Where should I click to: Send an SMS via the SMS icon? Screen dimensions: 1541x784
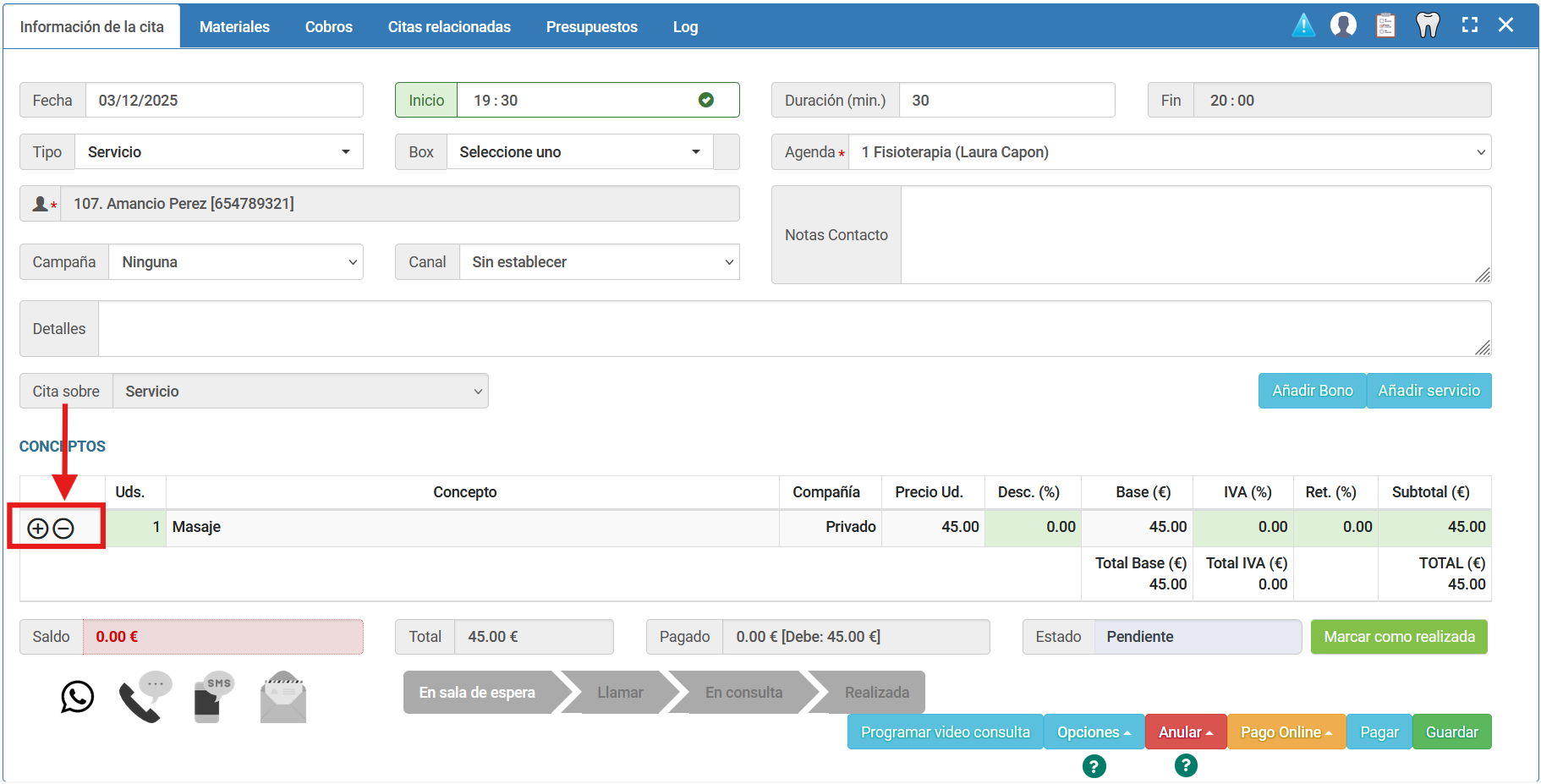[212, 697]
